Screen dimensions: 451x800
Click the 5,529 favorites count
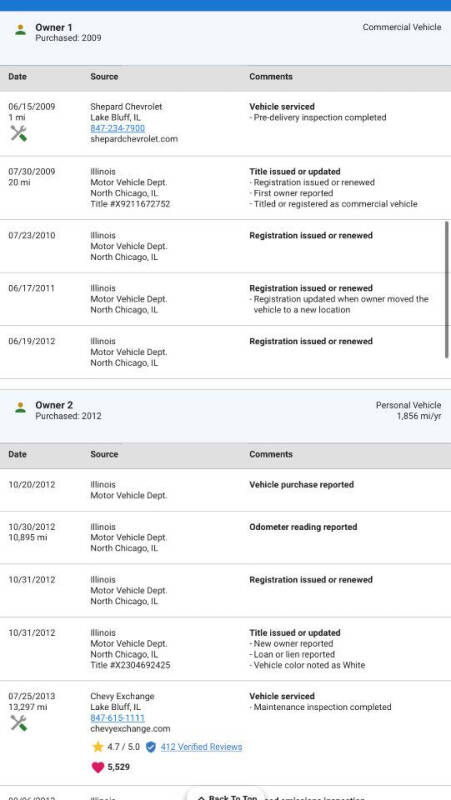(x=118, y=767)
